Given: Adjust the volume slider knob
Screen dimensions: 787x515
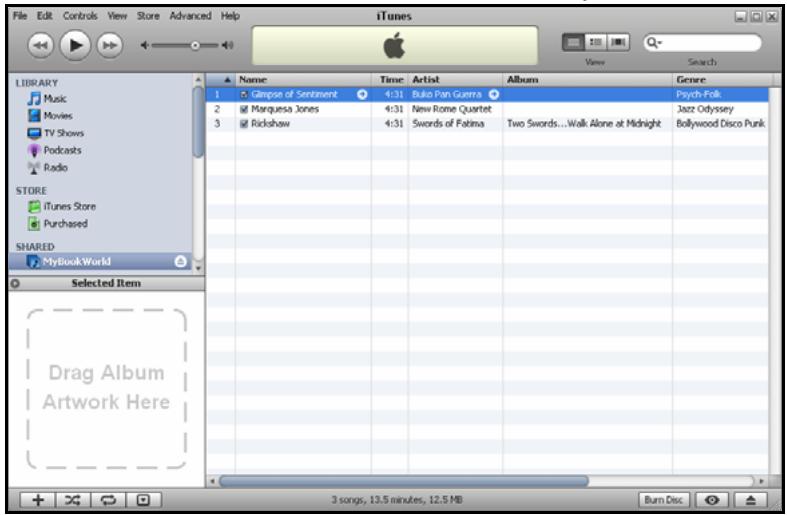Looking at the screenshot, I should pos(195,46).
